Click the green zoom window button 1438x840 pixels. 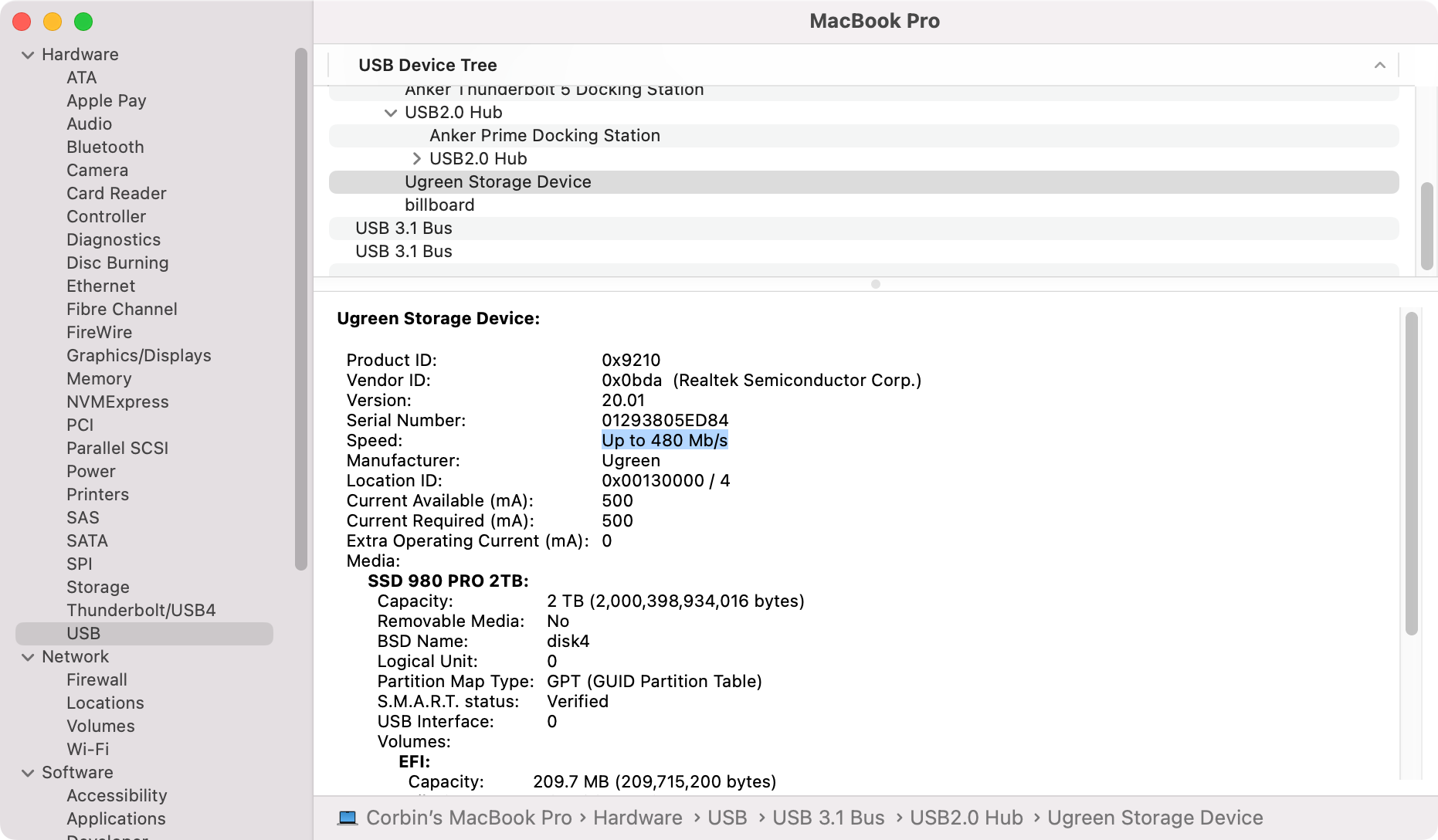(x=83, y=22)
